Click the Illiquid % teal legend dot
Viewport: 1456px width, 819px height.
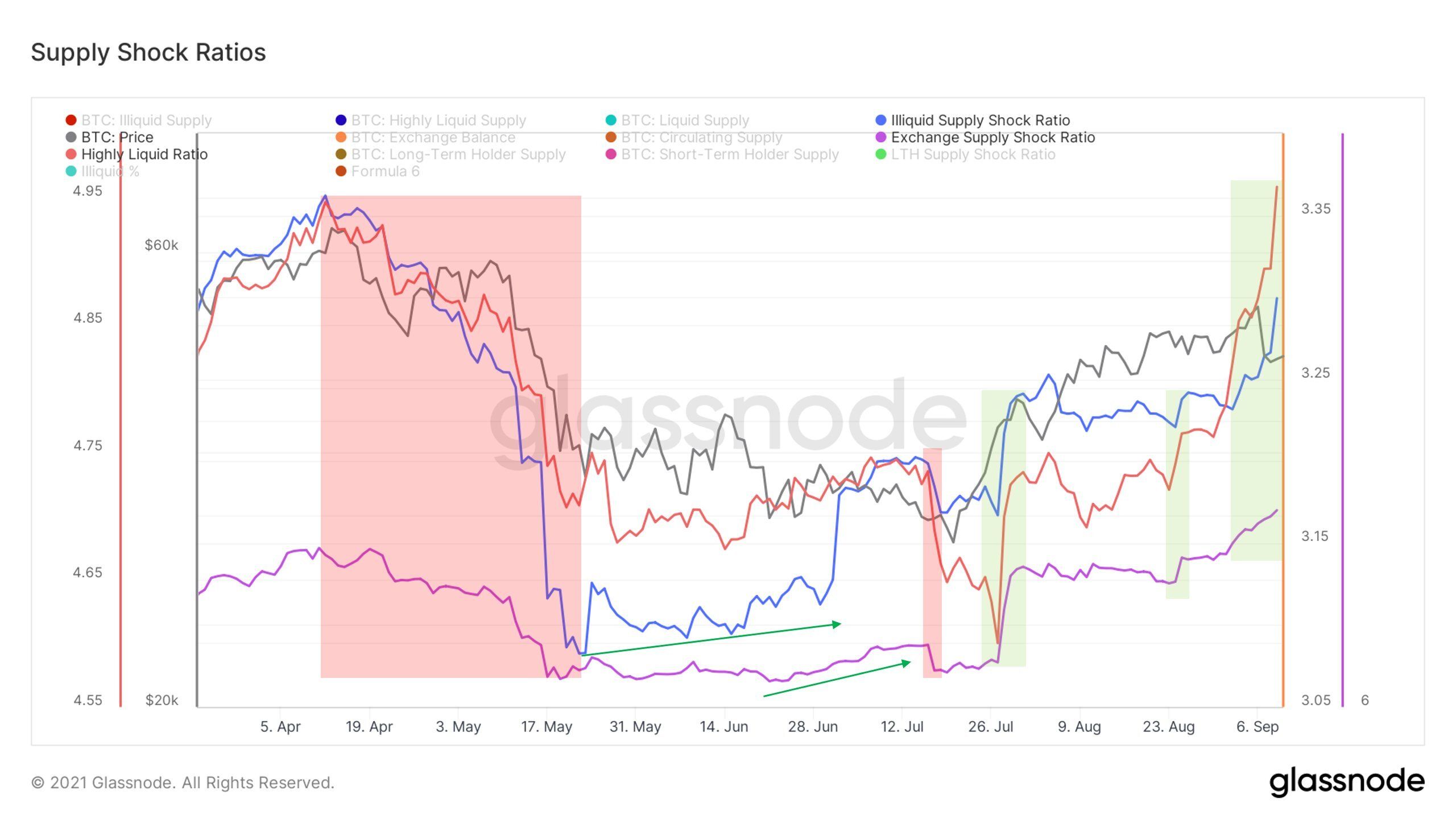71,171
